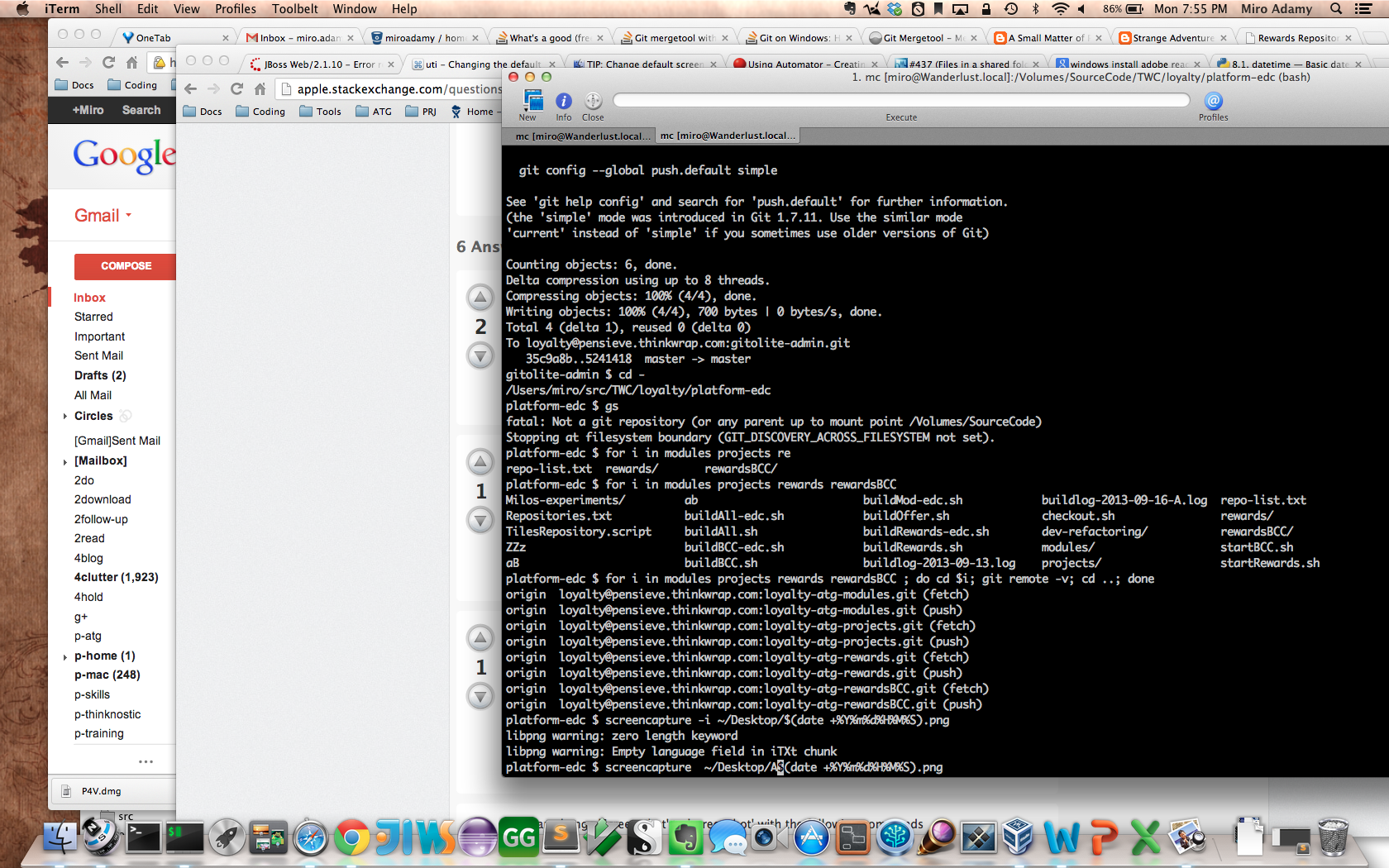Click the Time Machine menu bar icon
The image size is (1389, 868).
click(1010, 9)
